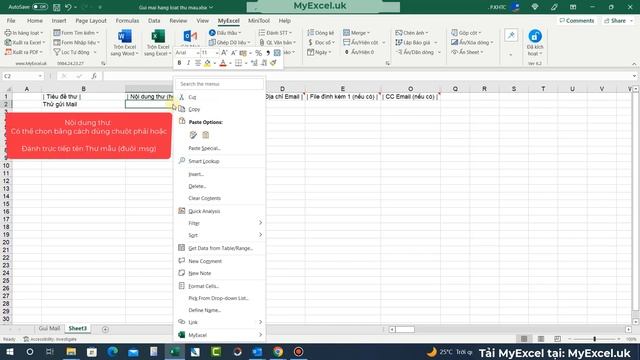Image resolution: width=640 pixels, height=360 pixels.
Task: Open the Xuất ra Excel dropdown
Action: (x=25, y=42)
